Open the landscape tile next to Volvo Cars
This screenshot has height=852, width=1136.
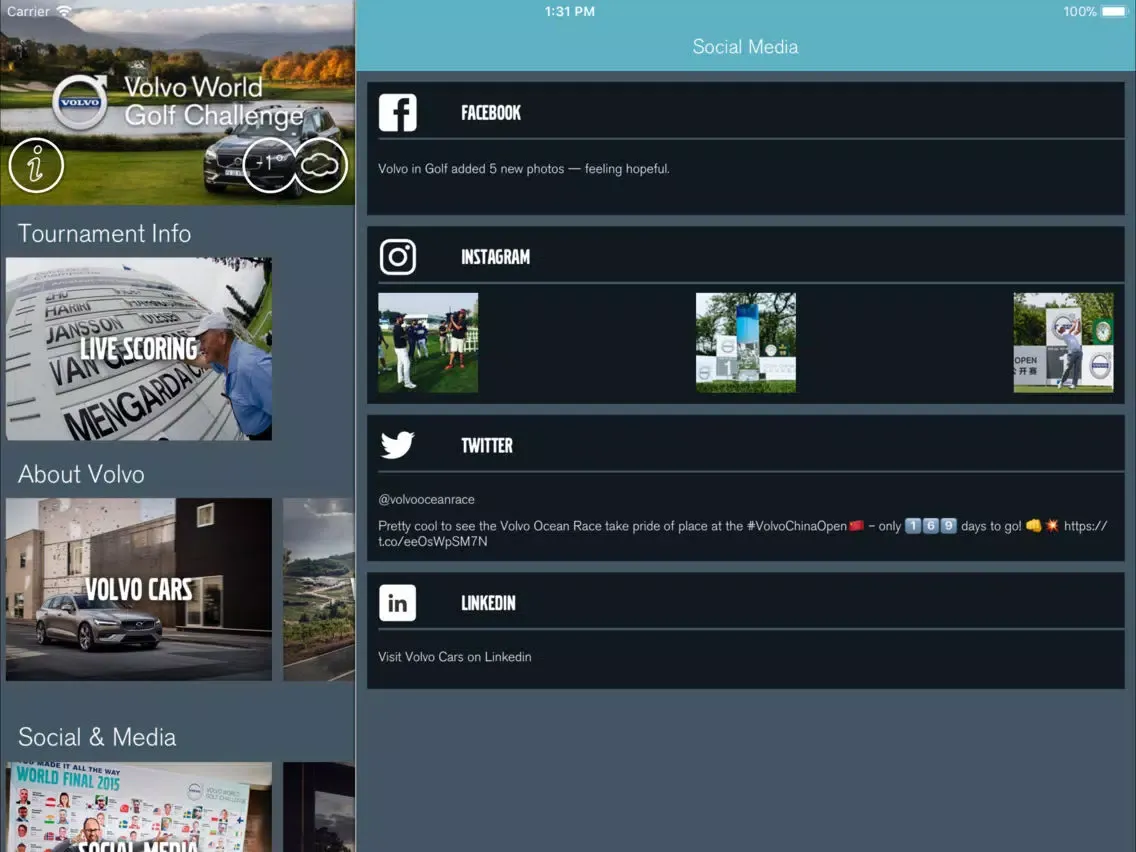click(x=319, y=589)
